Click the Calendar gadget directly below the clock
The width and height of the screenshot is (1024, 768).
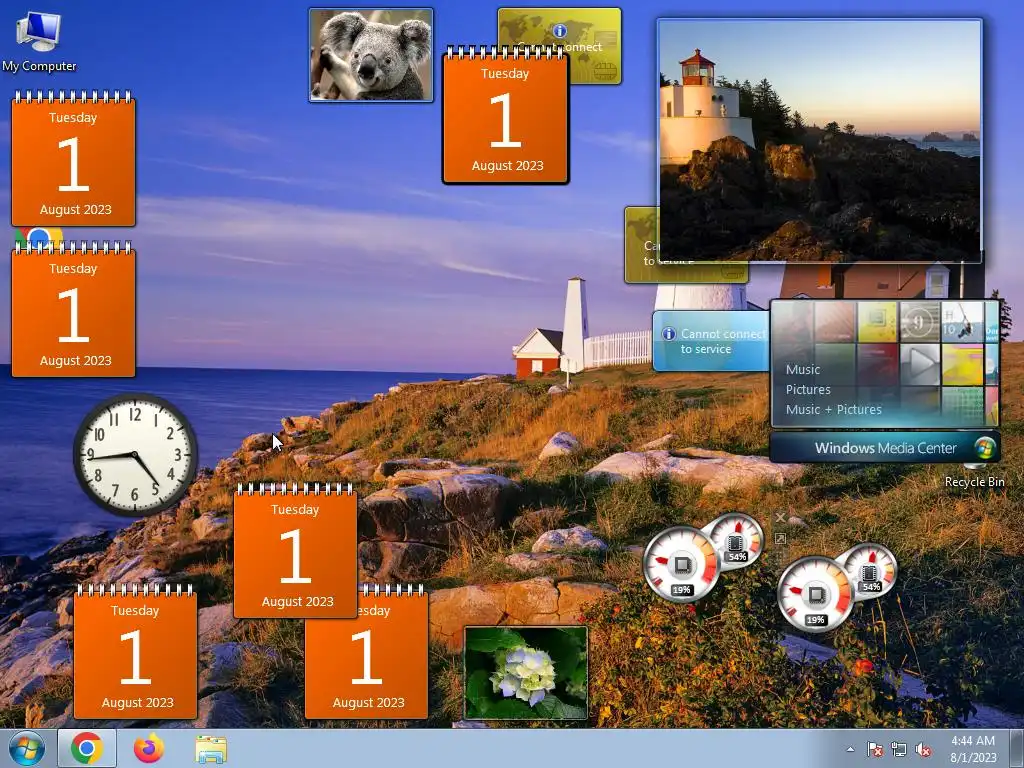click(135, 652)
